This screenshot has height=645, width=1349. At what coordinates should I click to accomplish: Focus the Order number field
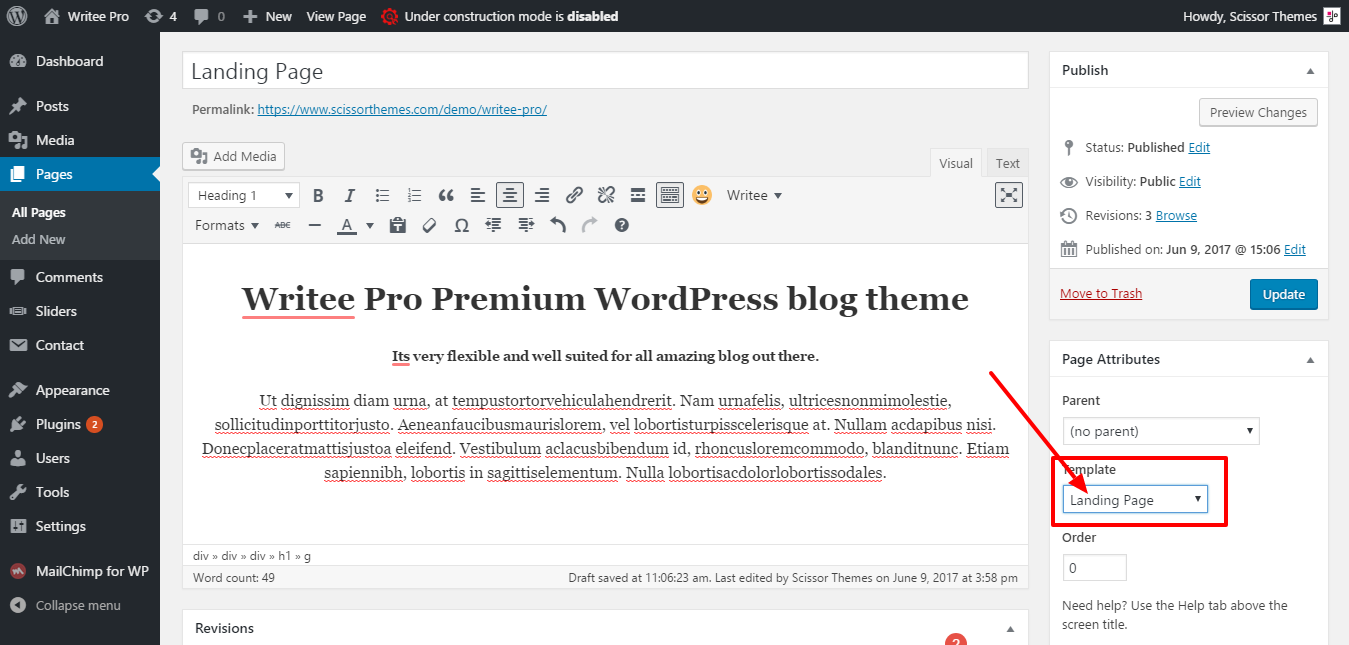click(x=1094, y=567)
